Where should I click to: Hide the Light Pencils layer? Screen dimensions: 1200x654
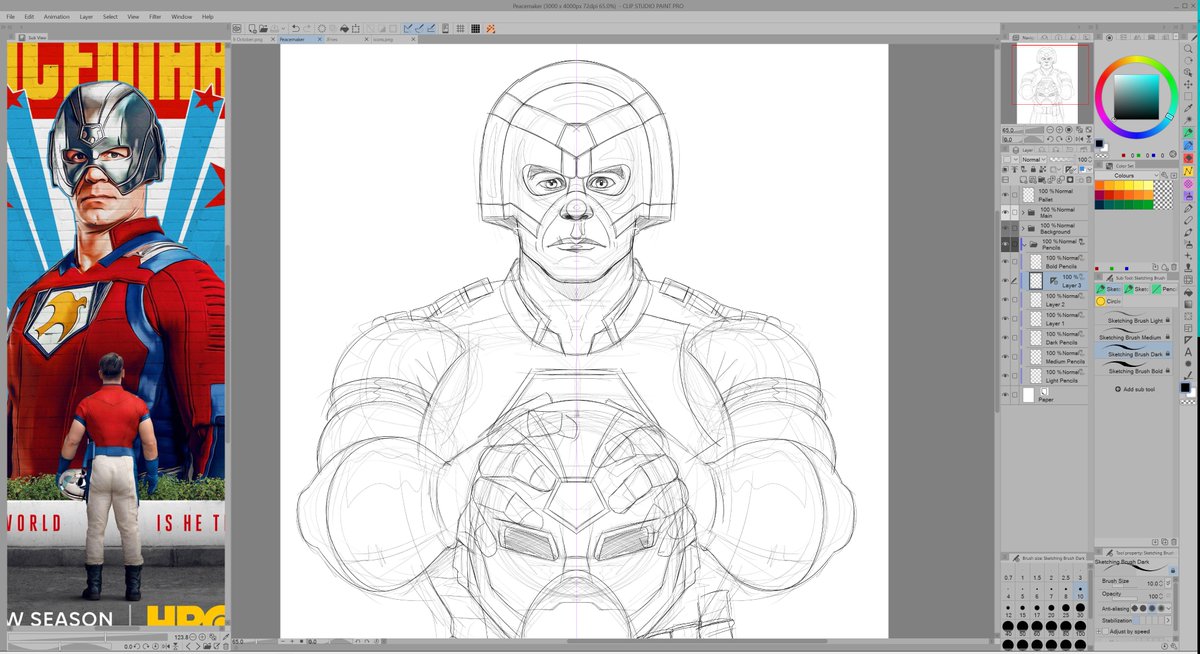point(1006,376)
